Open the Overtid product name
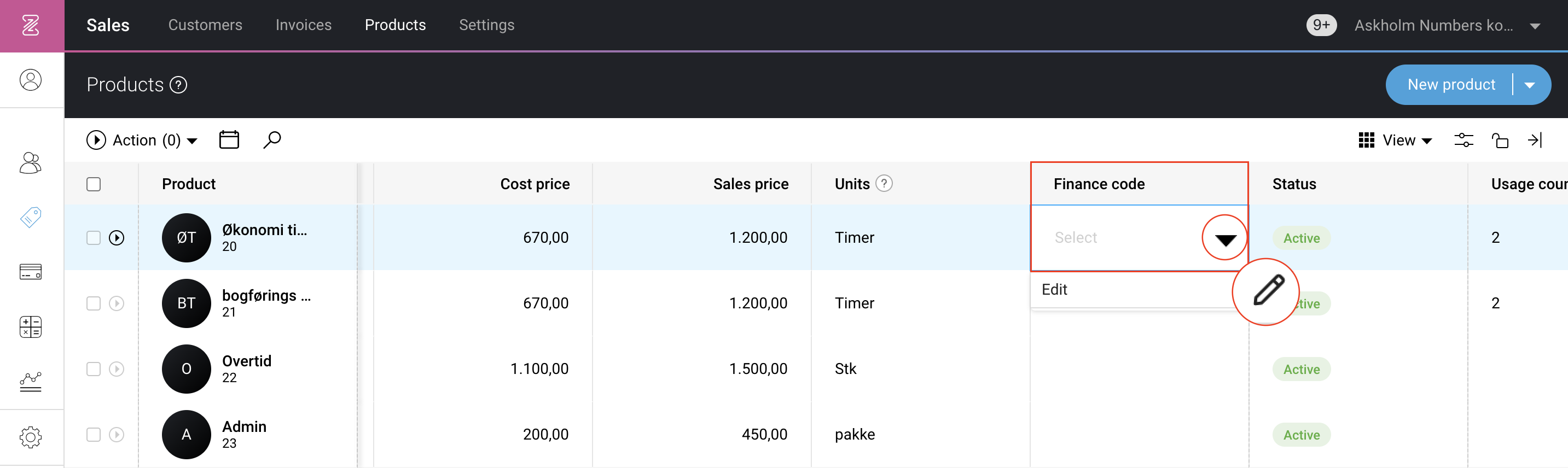1568x468 pixels. 247,361
